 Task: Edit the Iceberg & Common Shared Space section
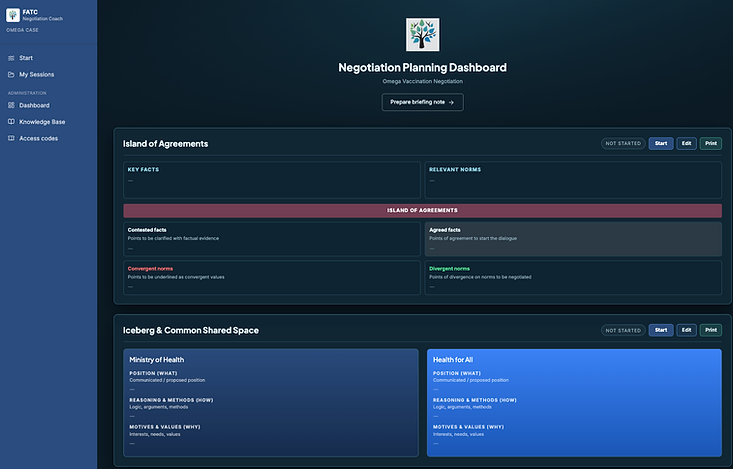pyautogui.click(x=686, y=330)
